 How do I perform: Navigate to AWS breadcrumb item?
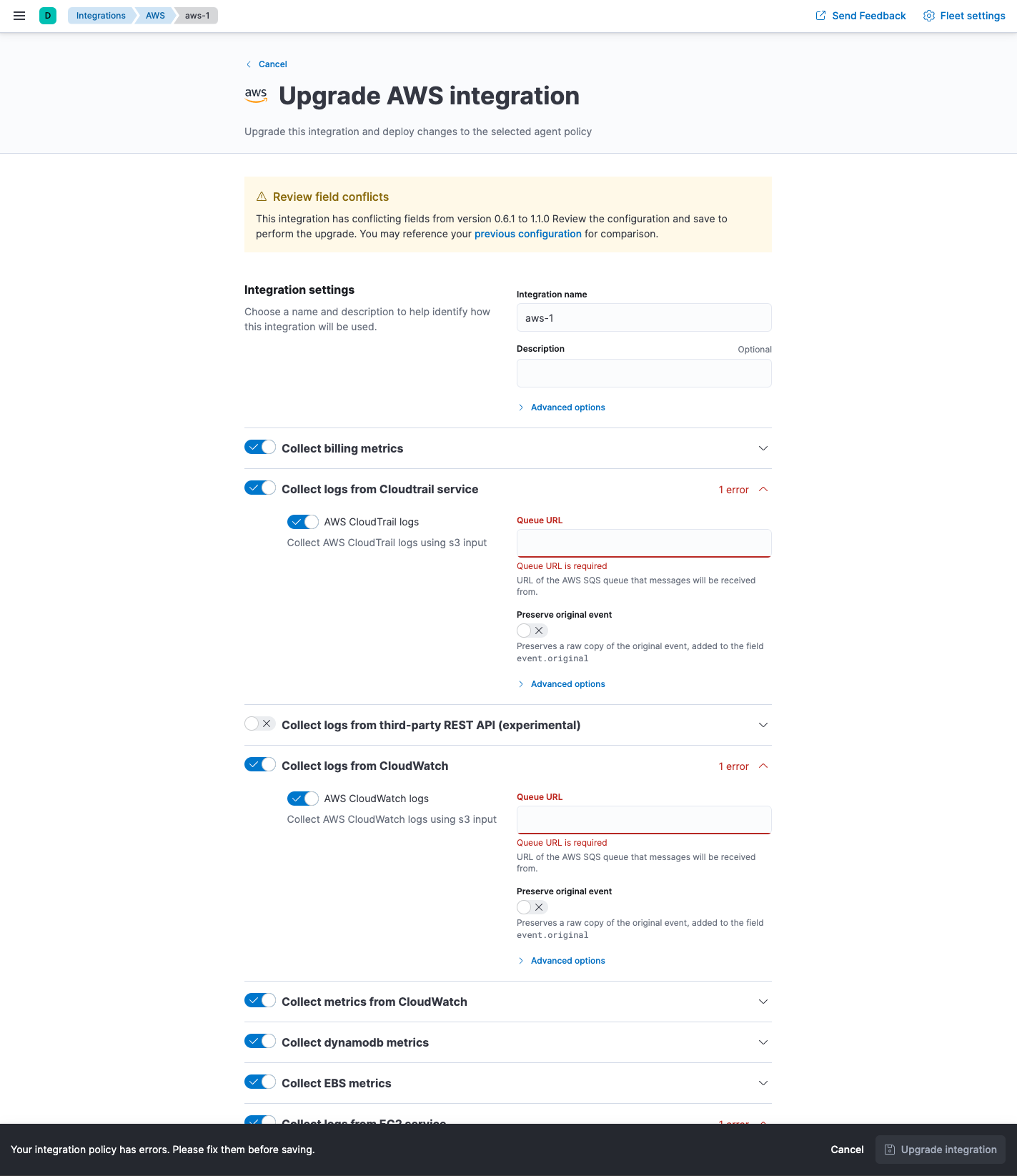(155, 16)
